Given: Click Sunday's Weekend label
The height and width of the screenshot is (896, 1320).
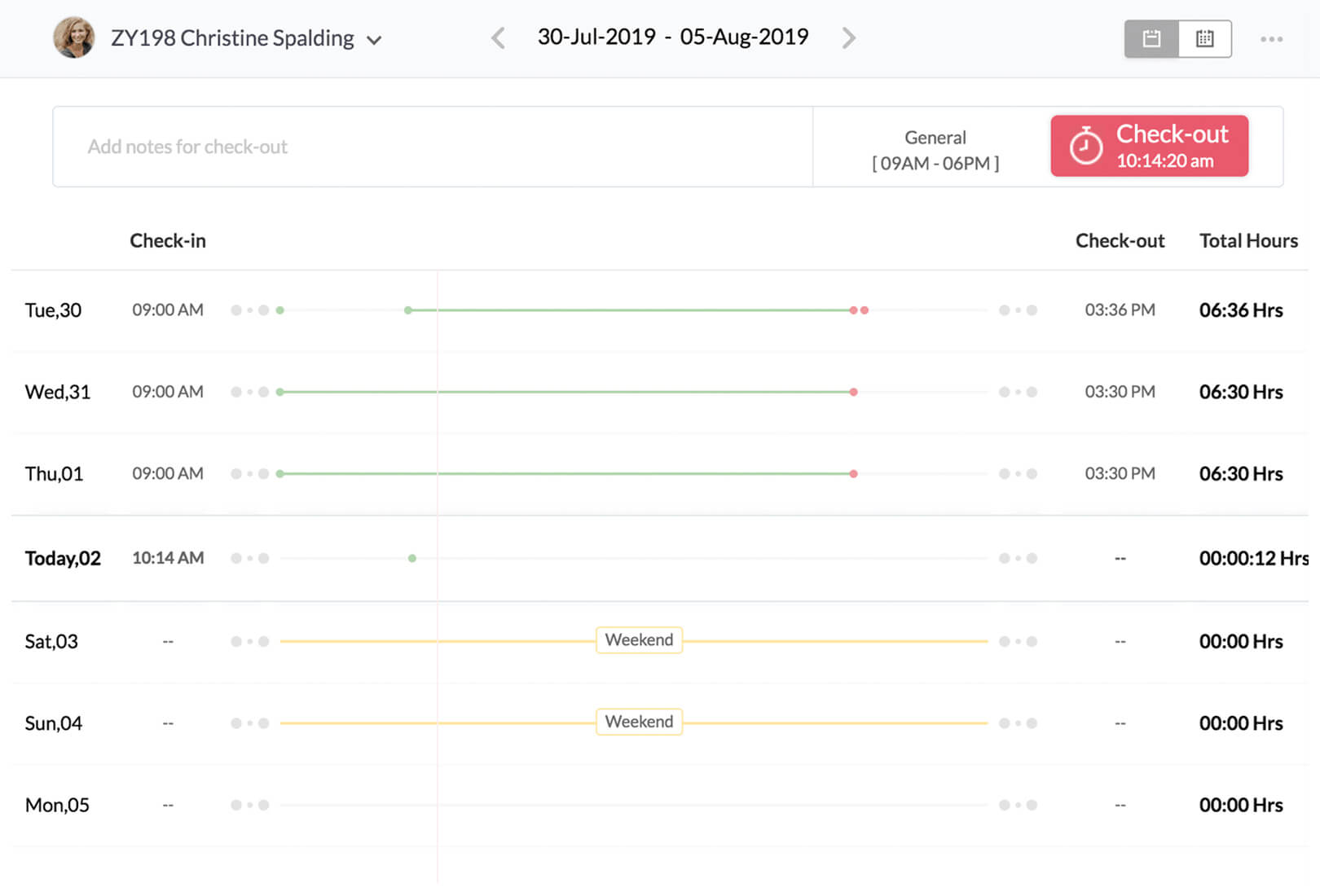Looking at the screenshot, I should (x=639, y=723).
